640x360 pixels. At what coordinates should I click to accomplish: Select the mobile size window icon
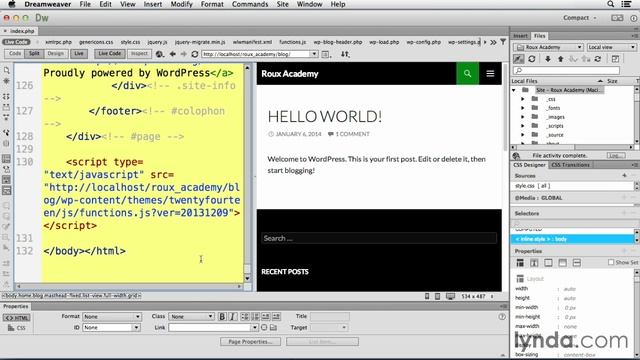pyautogui.click(x=427, y=296)
